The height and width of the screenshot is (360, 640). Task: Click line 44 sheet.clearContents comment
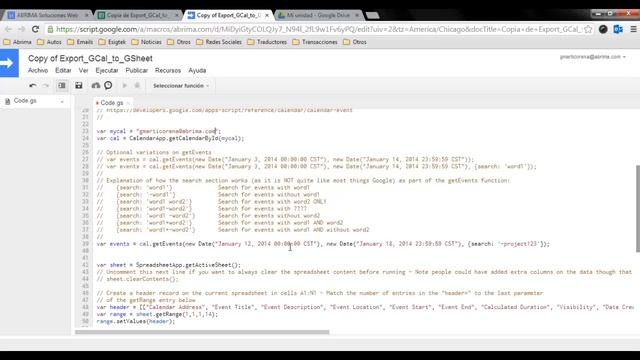pyautogui.click(x=138, y=279)
